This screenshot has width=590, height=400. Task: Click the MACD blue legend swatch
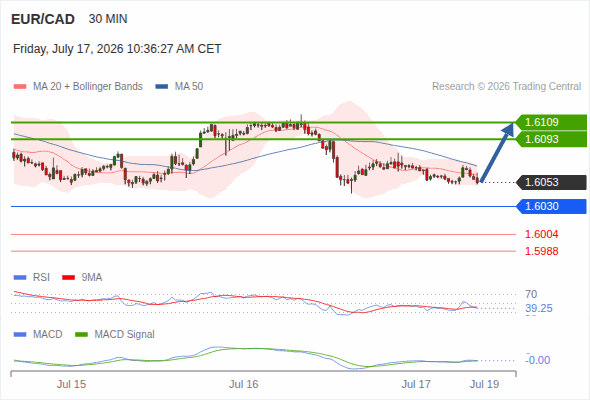(x=20, y=335)
